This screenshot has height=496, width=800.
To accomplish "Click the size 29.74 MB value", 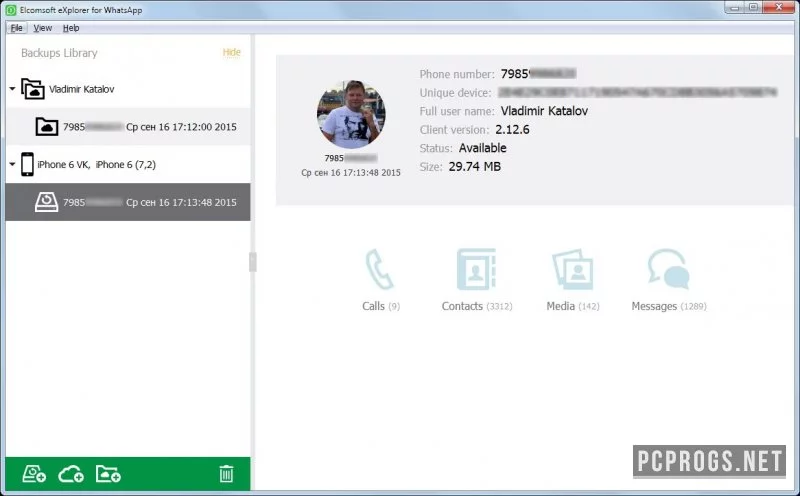I will (474, 166).
